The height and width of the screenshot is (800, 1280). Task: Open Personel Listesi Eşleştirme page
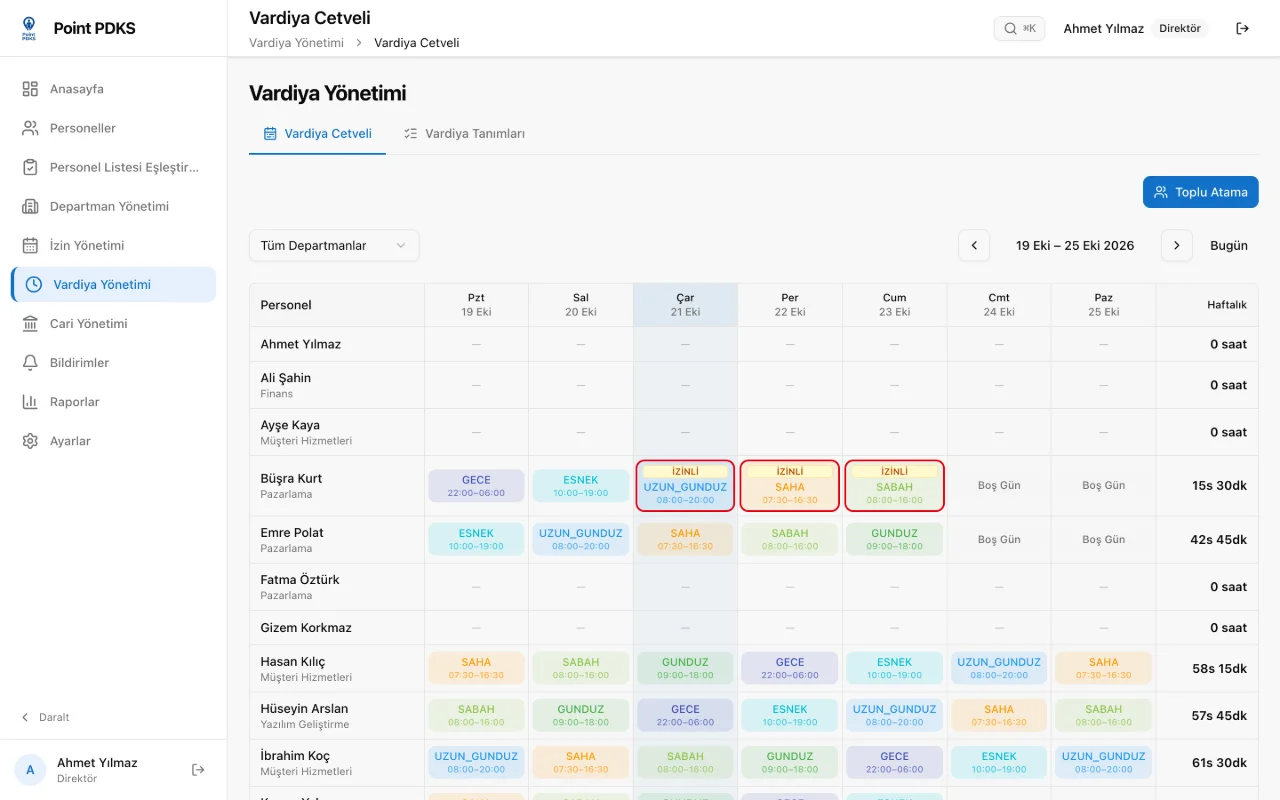click(113, 167)
